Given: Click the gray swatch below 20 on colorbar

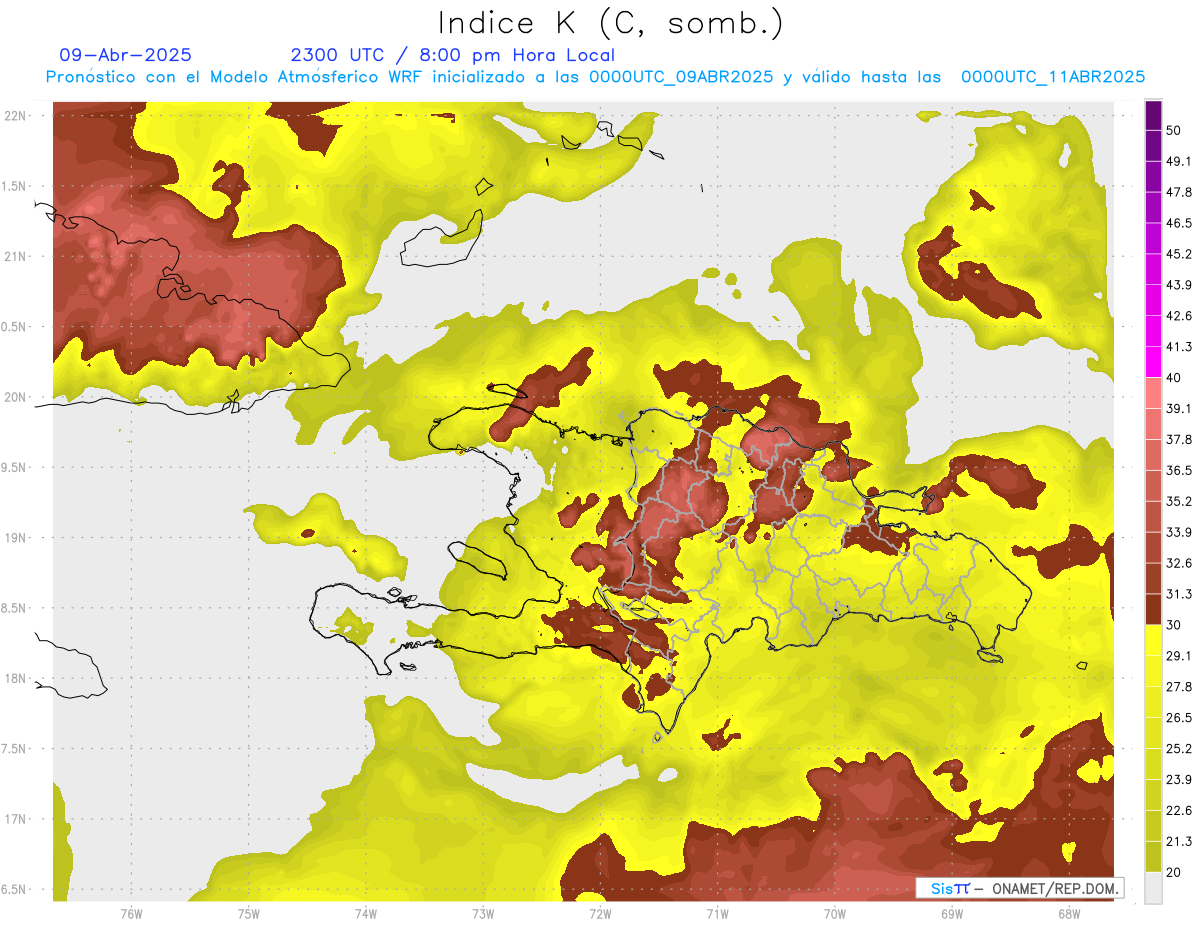Looking at the screenshot, I should pyautogui.click(x=1153, y=888).
